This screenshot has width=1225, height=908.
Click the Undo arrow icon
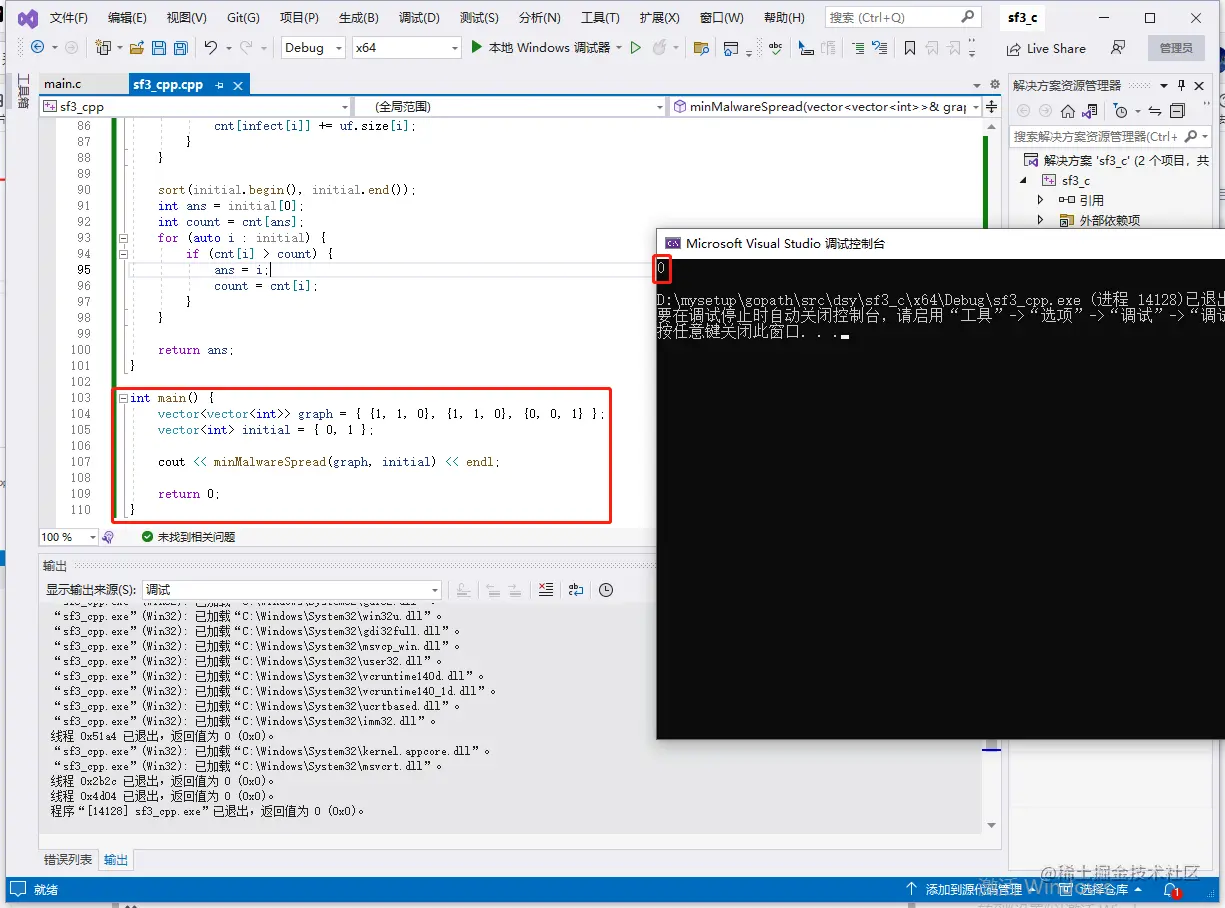point(211,47)
